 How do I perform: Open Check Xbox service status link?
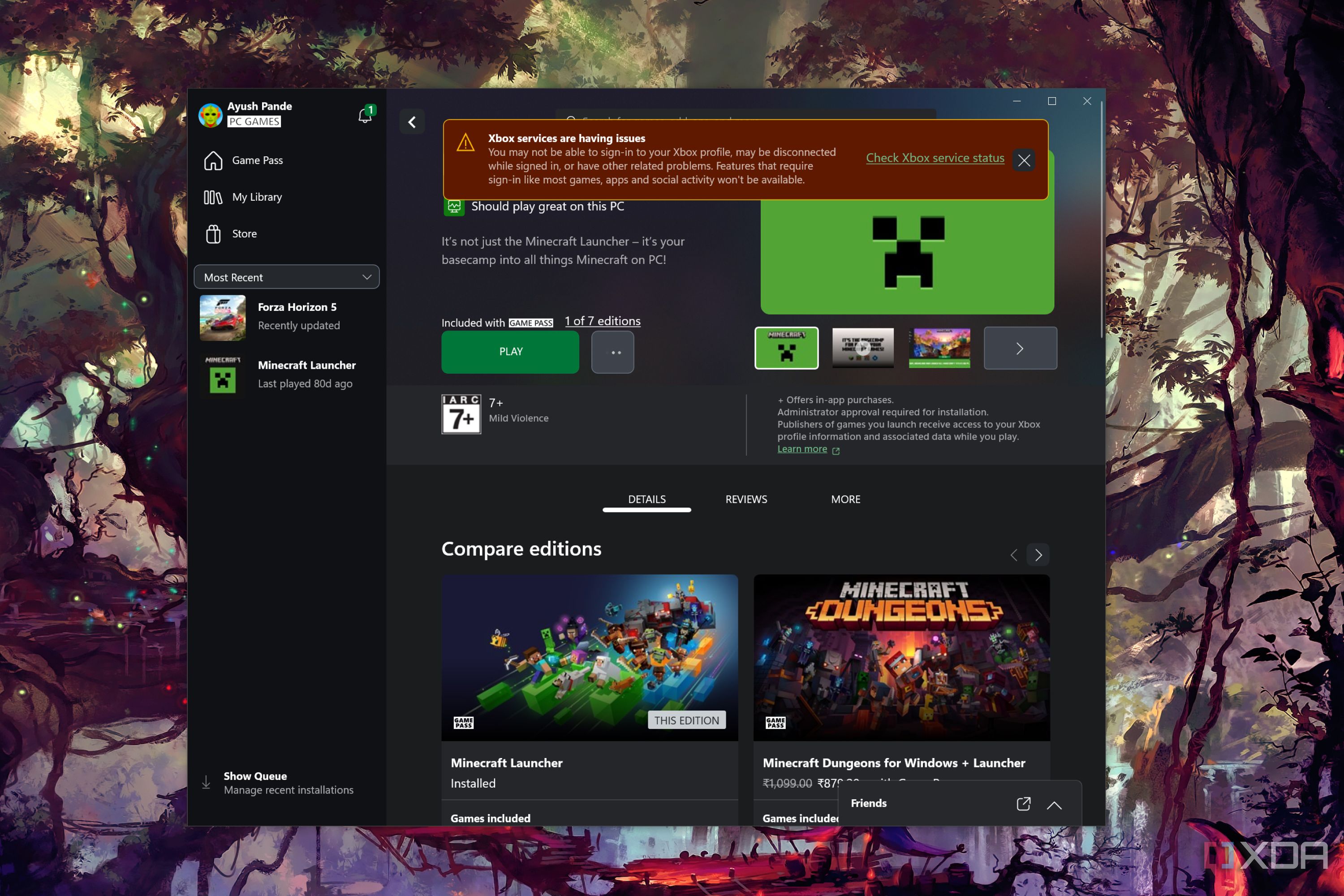coord(935,158)
